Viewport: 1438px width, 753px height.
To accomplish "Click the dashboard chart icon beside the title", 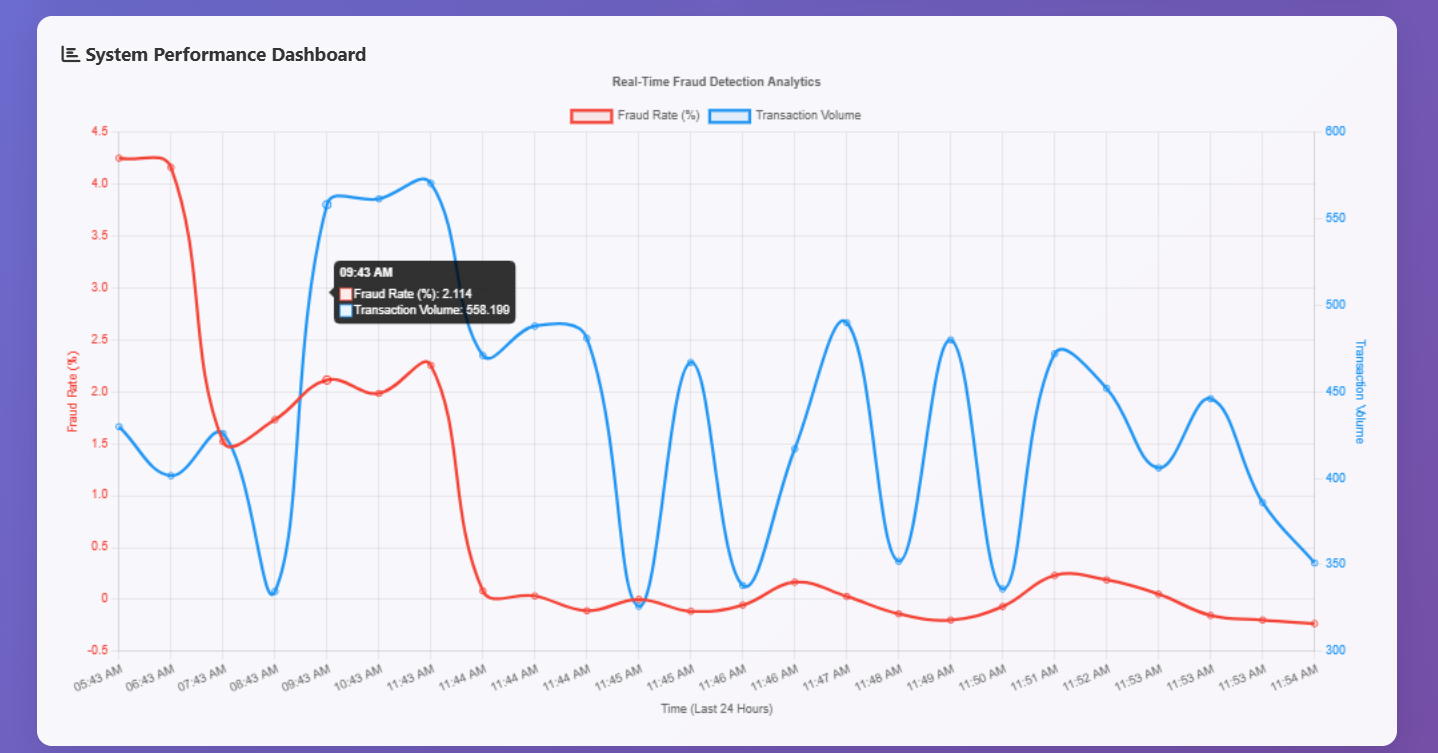I will (70, 54).
